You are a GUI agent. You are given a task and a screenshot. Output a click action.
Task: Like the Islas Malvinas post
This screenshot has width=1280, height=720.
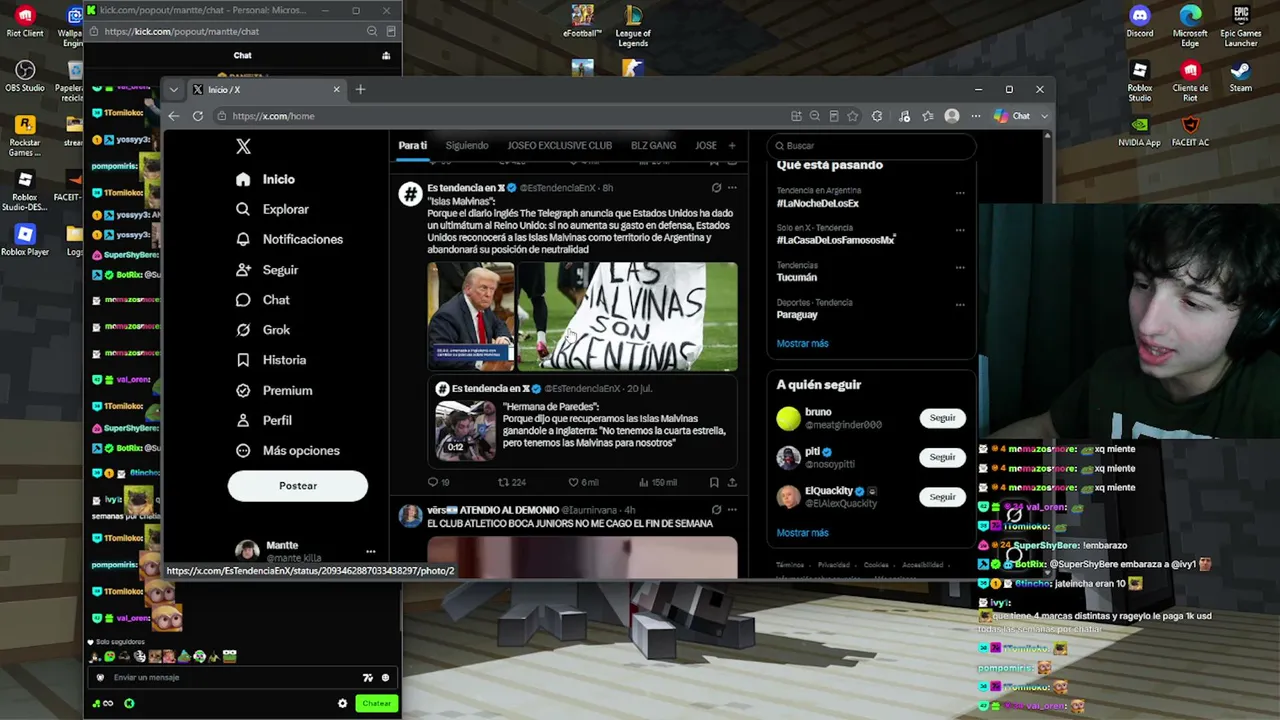(583, 482)
